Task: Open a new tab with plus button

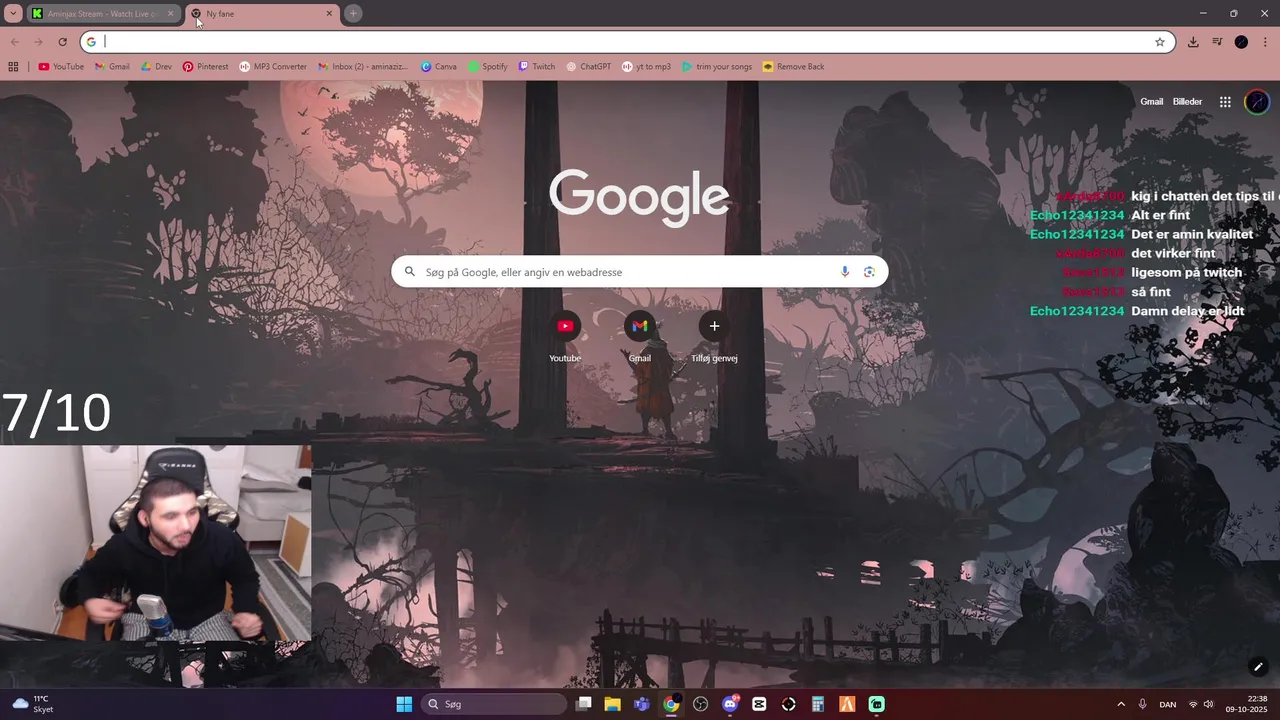Action: (353, 13)
